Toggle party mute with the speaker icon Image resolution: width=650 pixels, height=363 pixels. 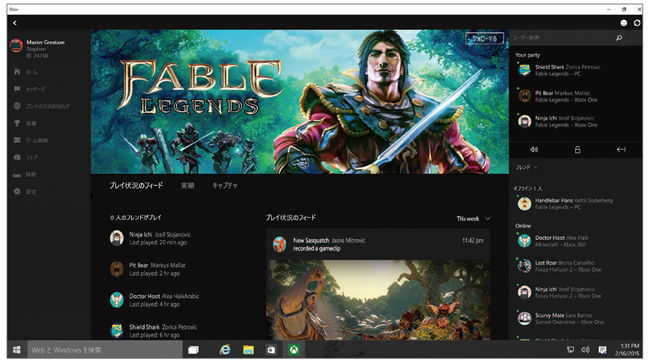click(x=534, y=150)
